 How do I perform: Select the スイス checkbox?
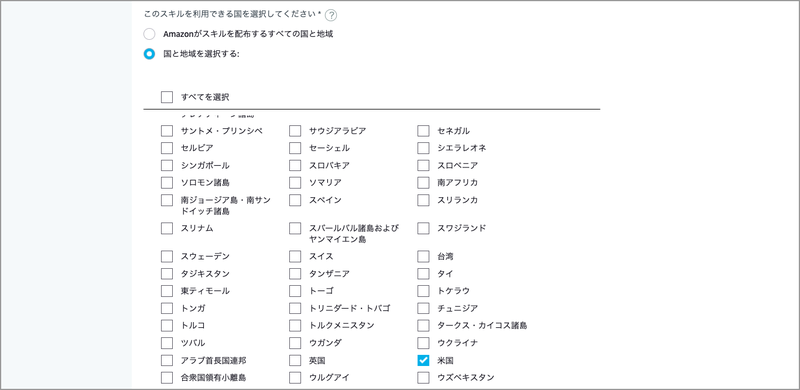pos(295,256)
